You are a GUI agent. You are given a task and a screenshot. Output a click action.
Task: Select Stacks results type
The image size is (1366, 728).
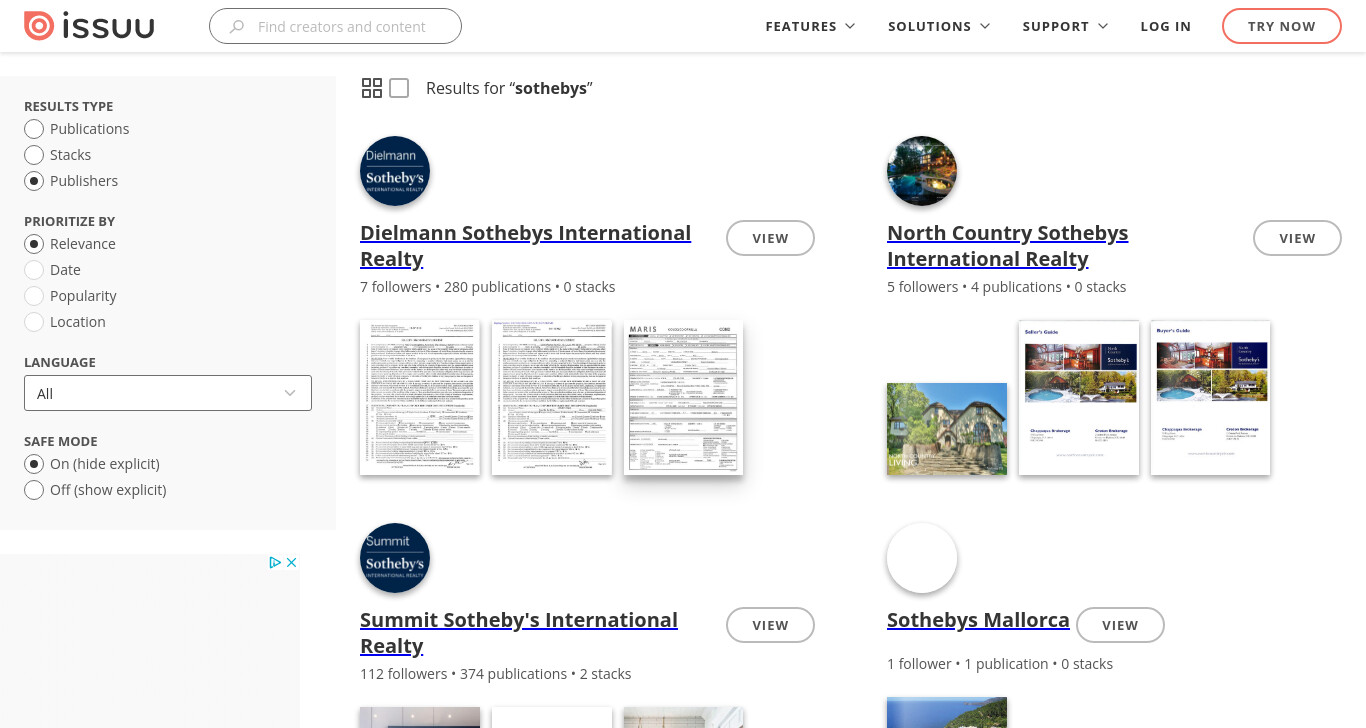[34, 155]
